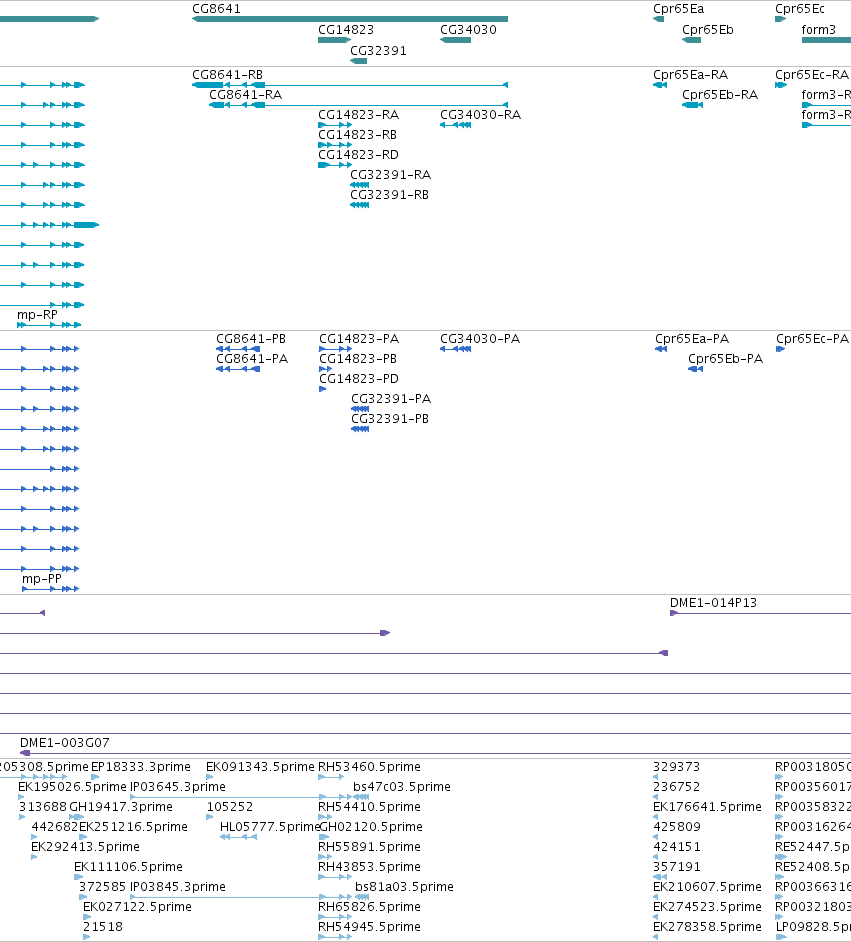Click the Cpr65Ec-PA protein
This screenshot has height=942, width=851.
781,349
